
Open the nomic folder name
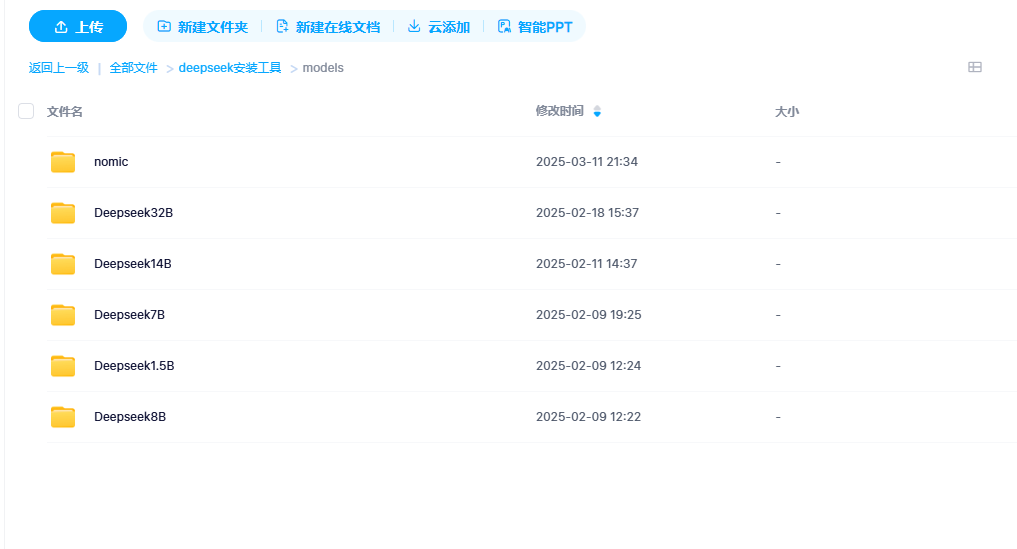(x=111, y=162)
